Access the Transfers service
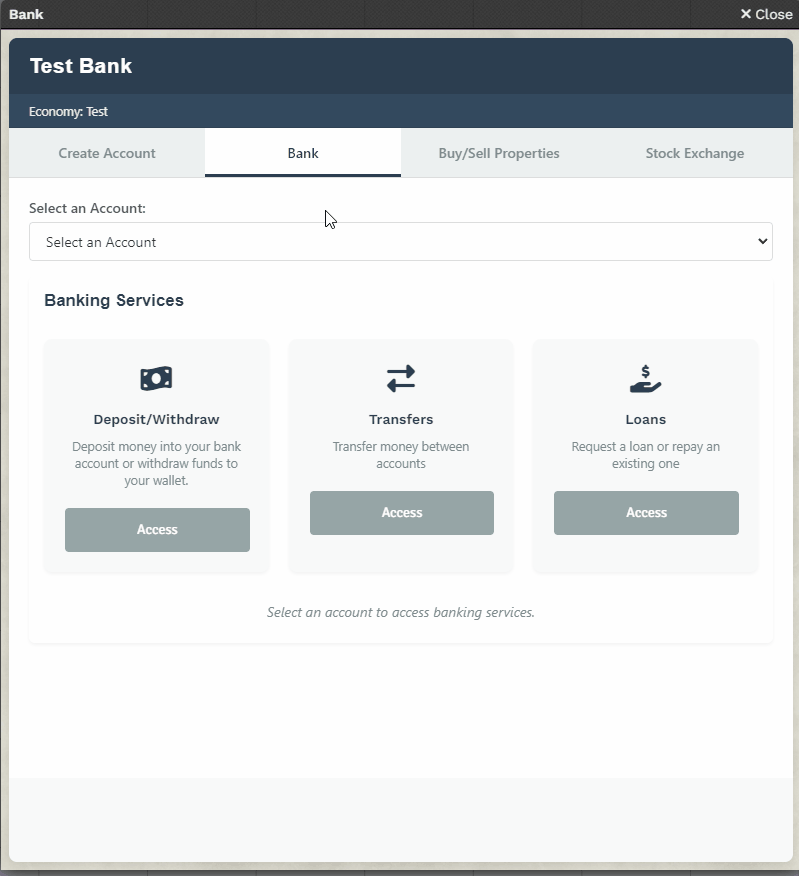The height and width of the screenshot is (876, 799). pyautogui.click(x=402, y=513)
